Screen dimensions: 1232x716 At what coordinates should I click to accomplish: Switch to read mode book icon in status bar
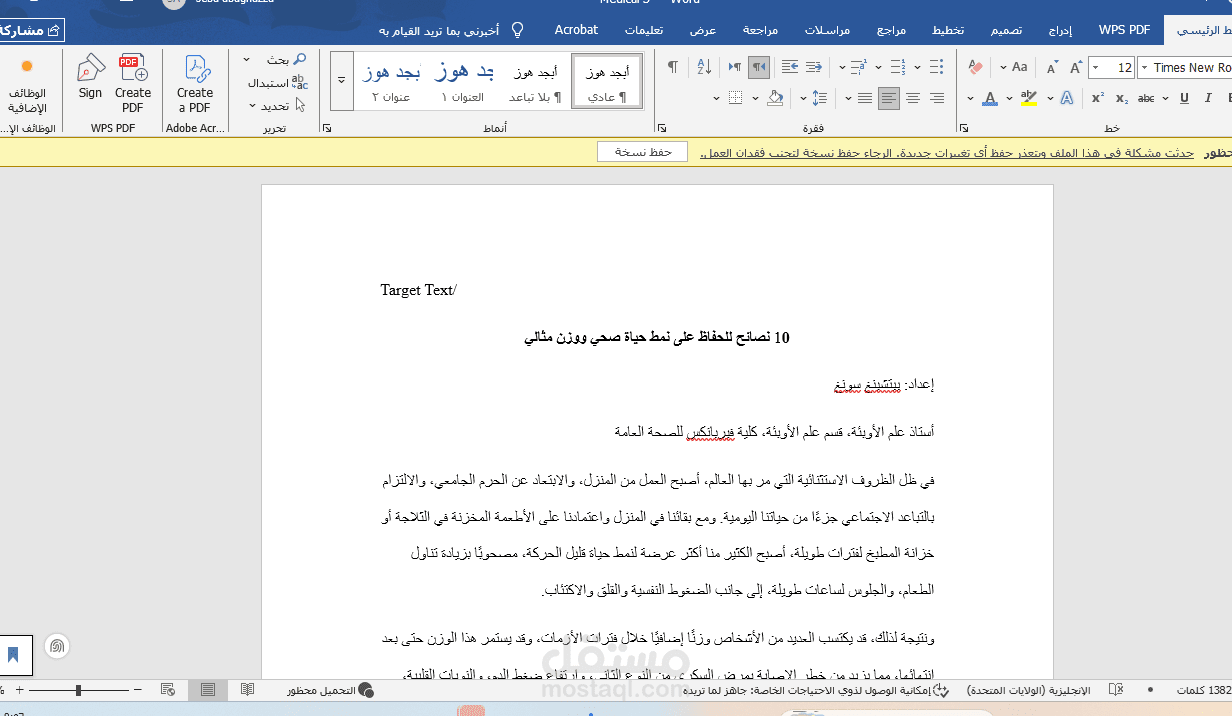coord(247,690)
